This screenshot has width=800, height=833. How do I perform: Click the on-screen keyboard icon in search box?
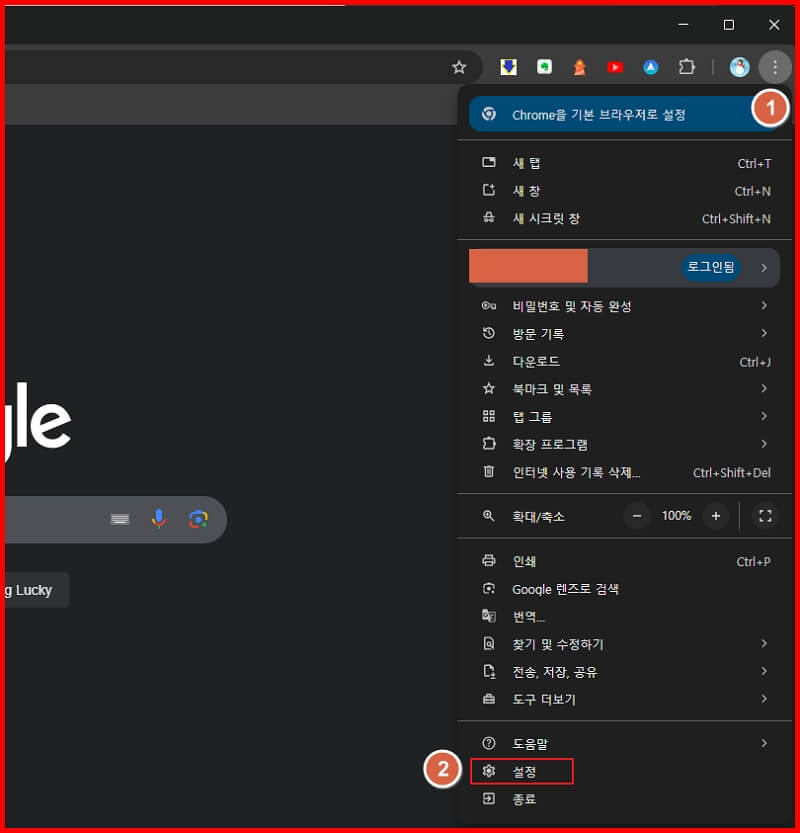pyautogui.click(x=120, y=519)
